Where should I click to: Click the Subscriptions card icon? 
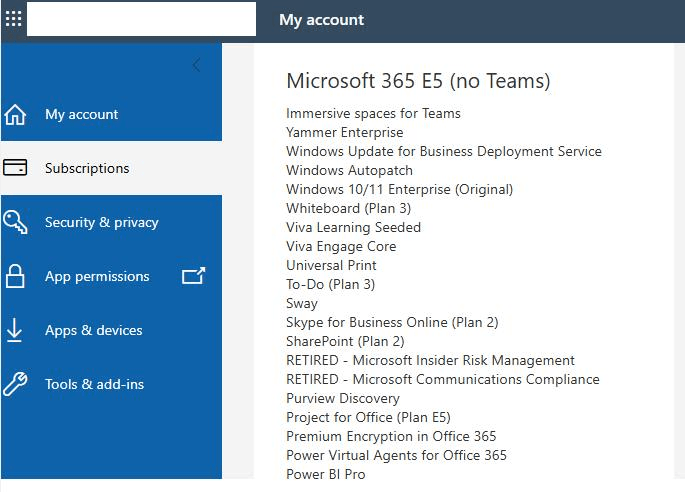coord(15,168)
